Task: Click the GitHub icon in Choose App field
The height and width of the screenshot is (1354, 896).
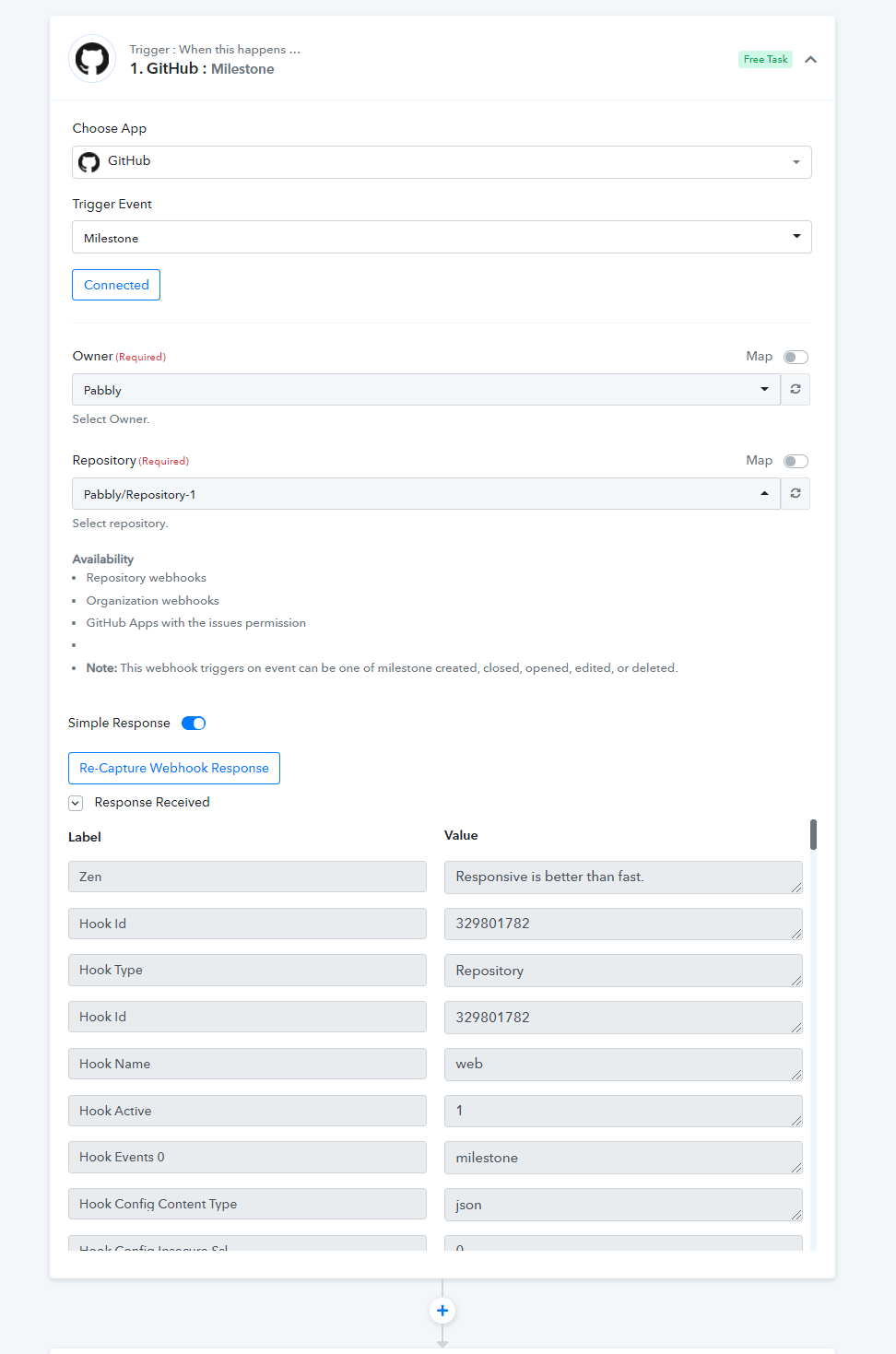Action: (89, 162)
